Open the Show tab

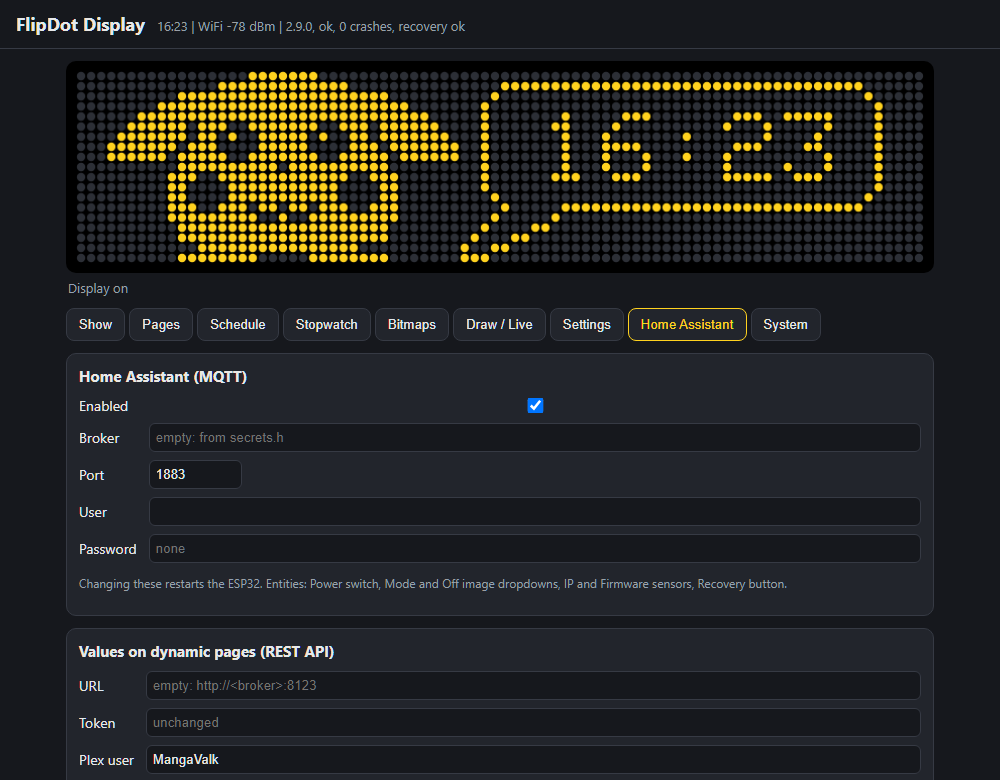95,325
